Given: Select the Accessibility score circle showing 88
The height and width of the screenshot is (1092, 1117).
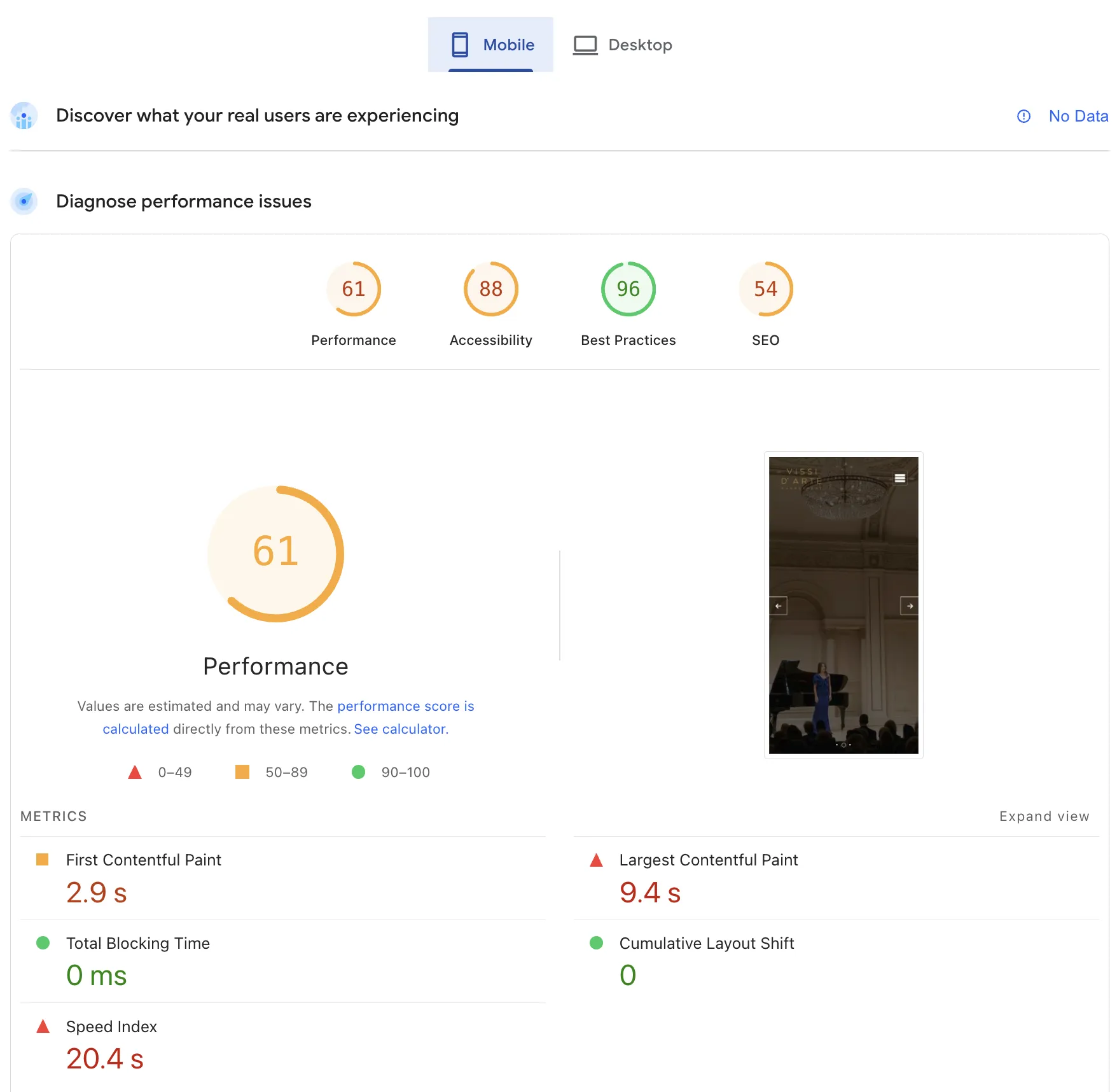Looking at the screenshot, I should point(490,289).
